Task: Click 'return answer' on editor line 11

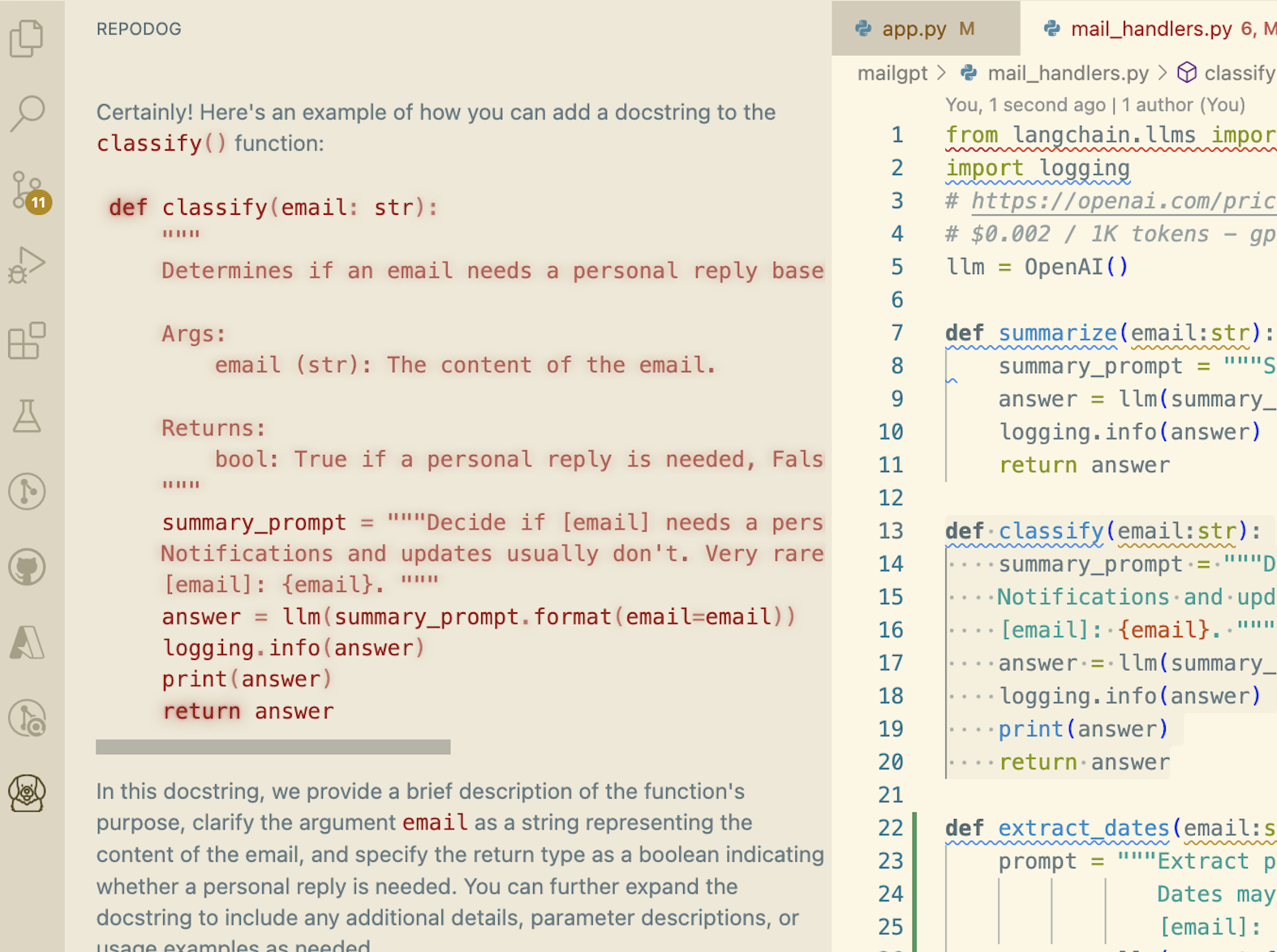Action: [1084, 465]
